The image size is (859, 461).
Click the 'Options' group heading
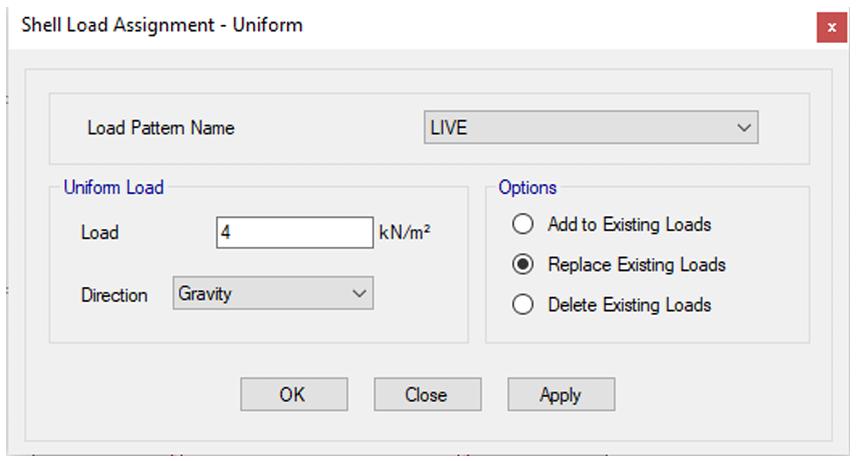(x=527, y=187)
